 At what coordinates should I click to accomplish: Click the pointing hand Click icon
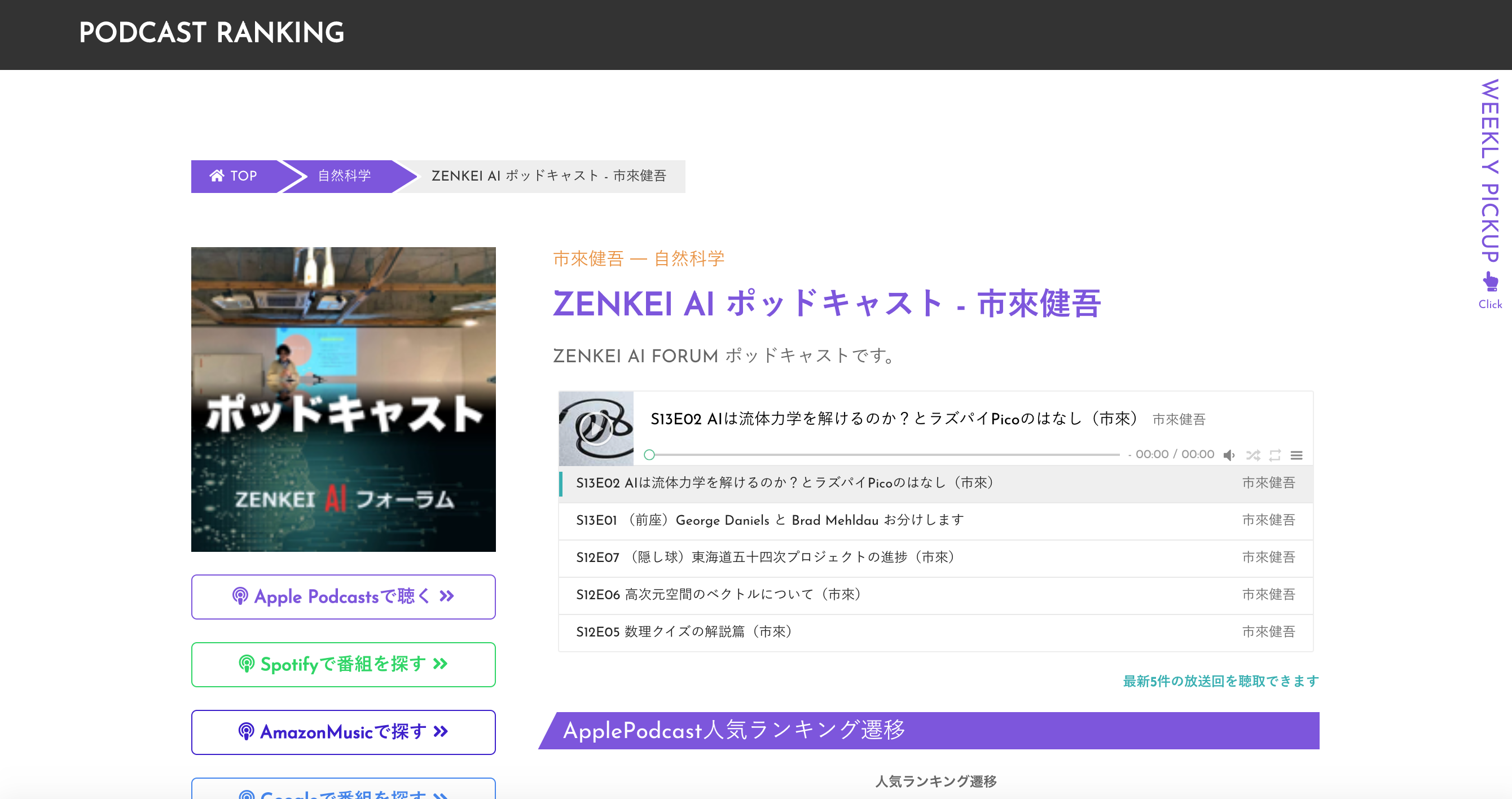click(x=1491, y=281)
